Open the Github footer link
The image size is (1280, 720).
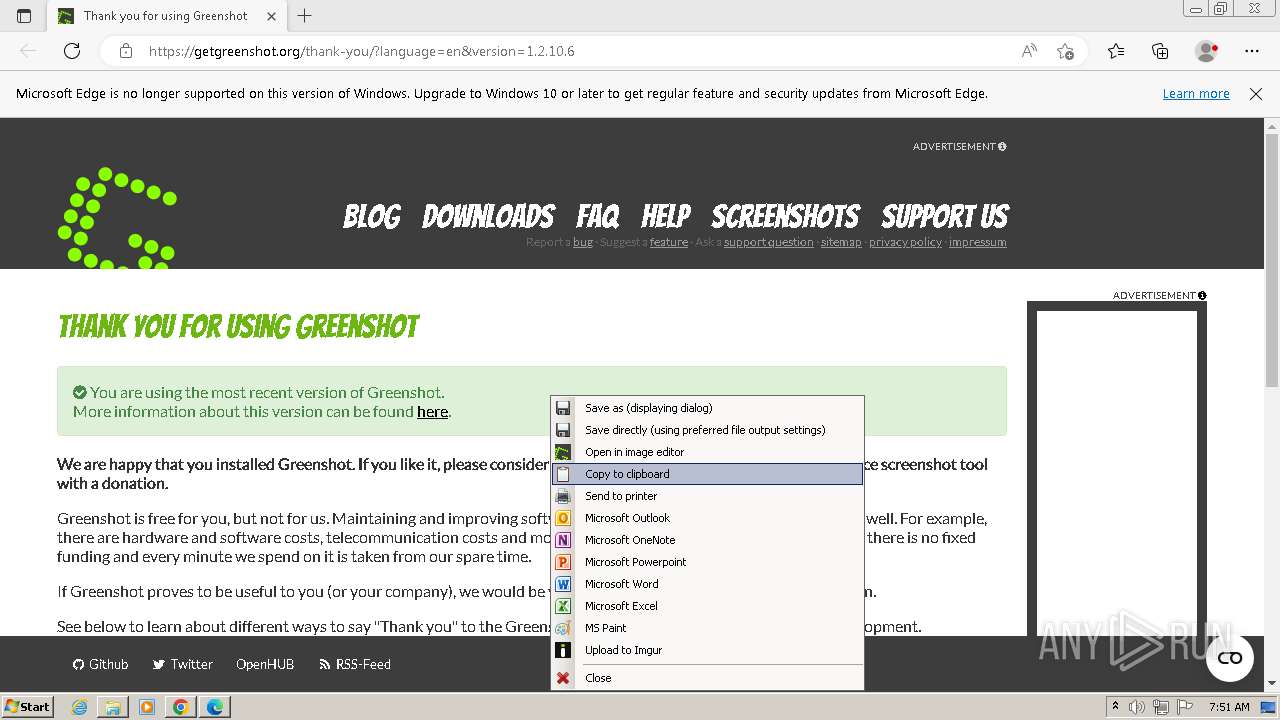pyautogui.click(x=100, y=664)
